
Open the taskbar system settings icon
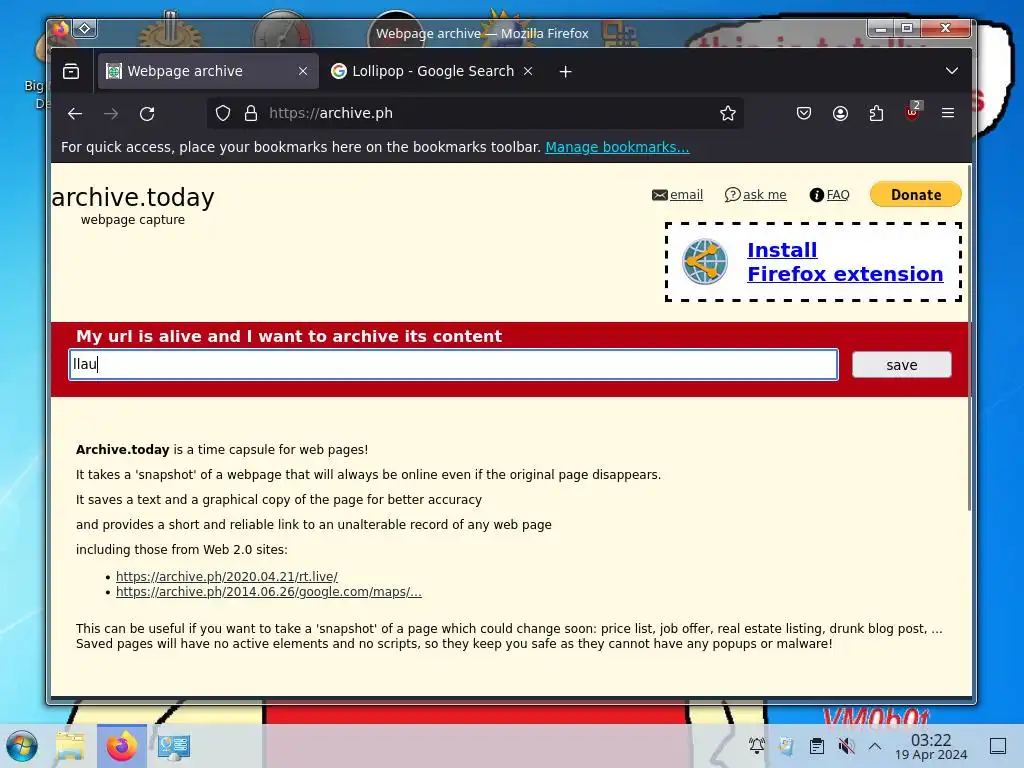click(x=174, y=746)
